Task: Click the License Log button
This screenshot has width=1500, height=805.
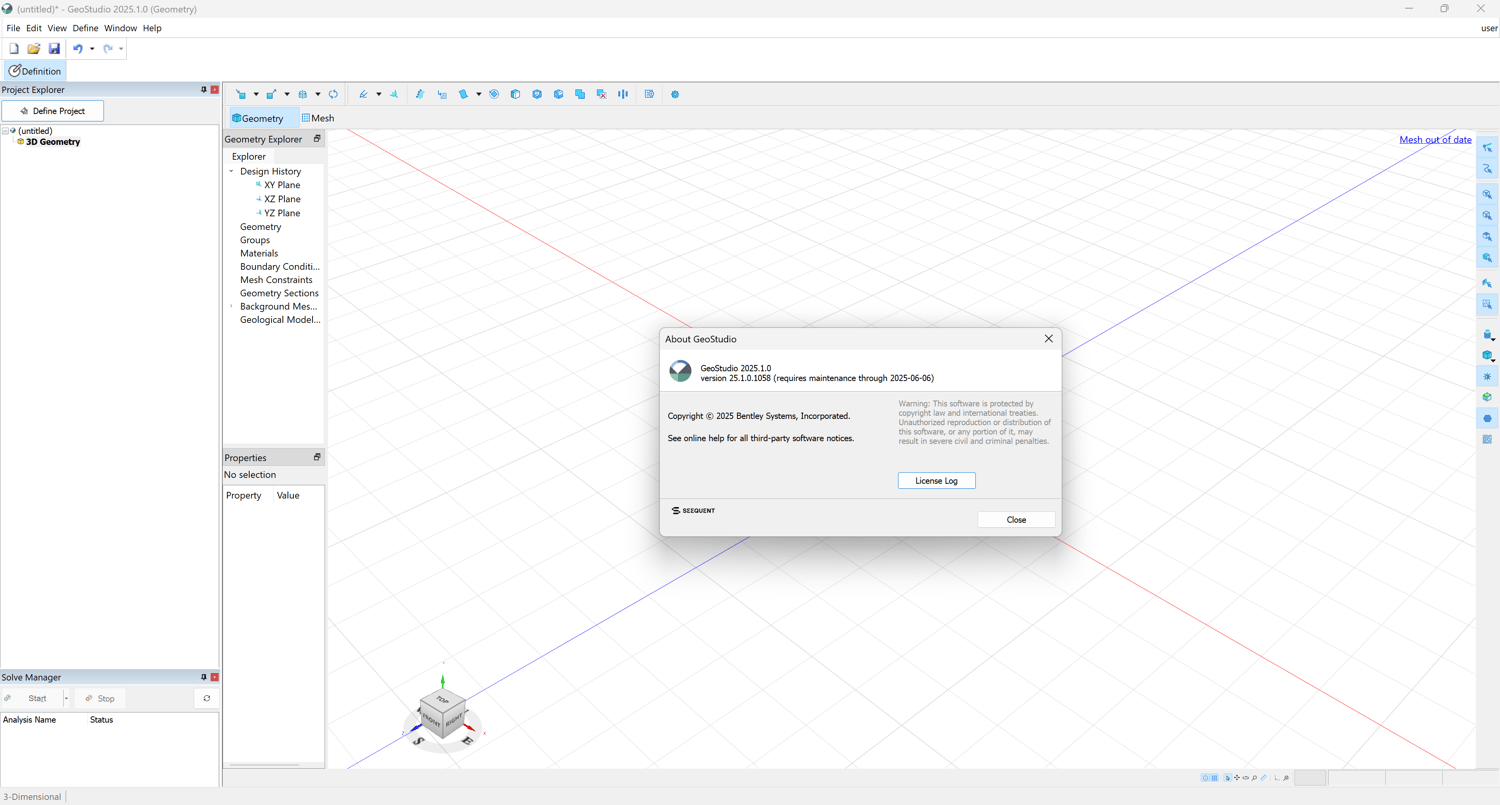Action: point(936,481)
